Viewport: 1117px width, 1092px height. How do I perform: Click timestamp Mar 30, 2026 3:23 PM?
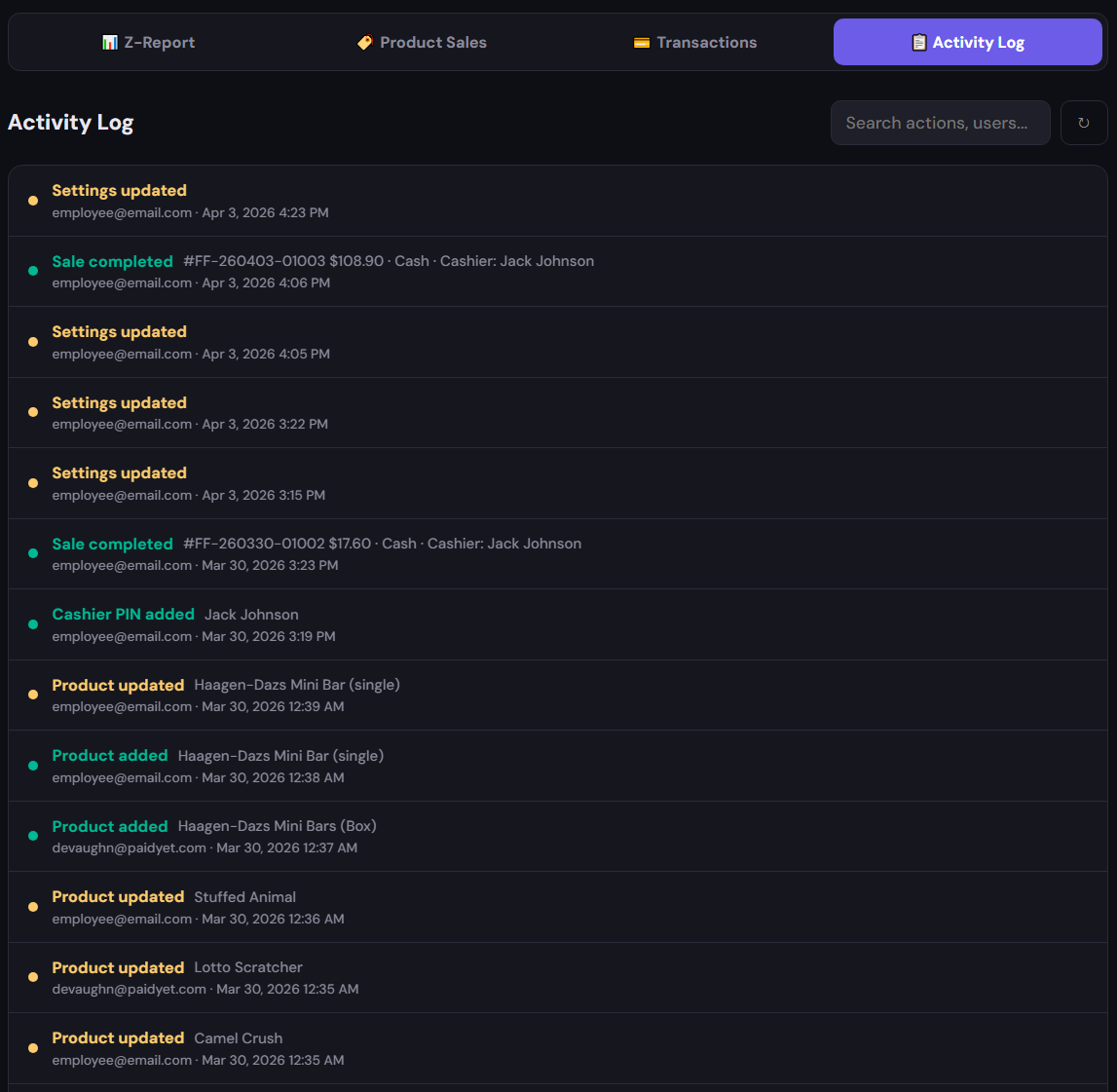tap(270, 565)
